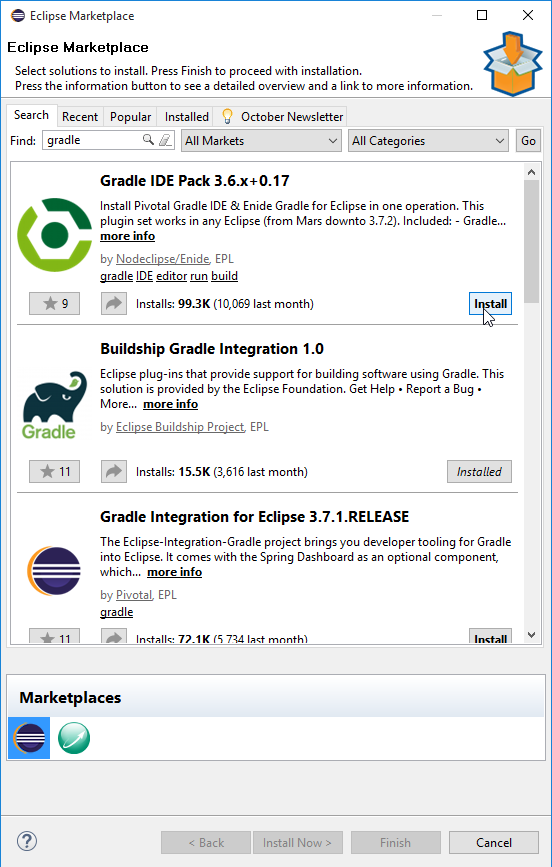Open more info for Buildship Gradle Integration

tap(170, 404)
